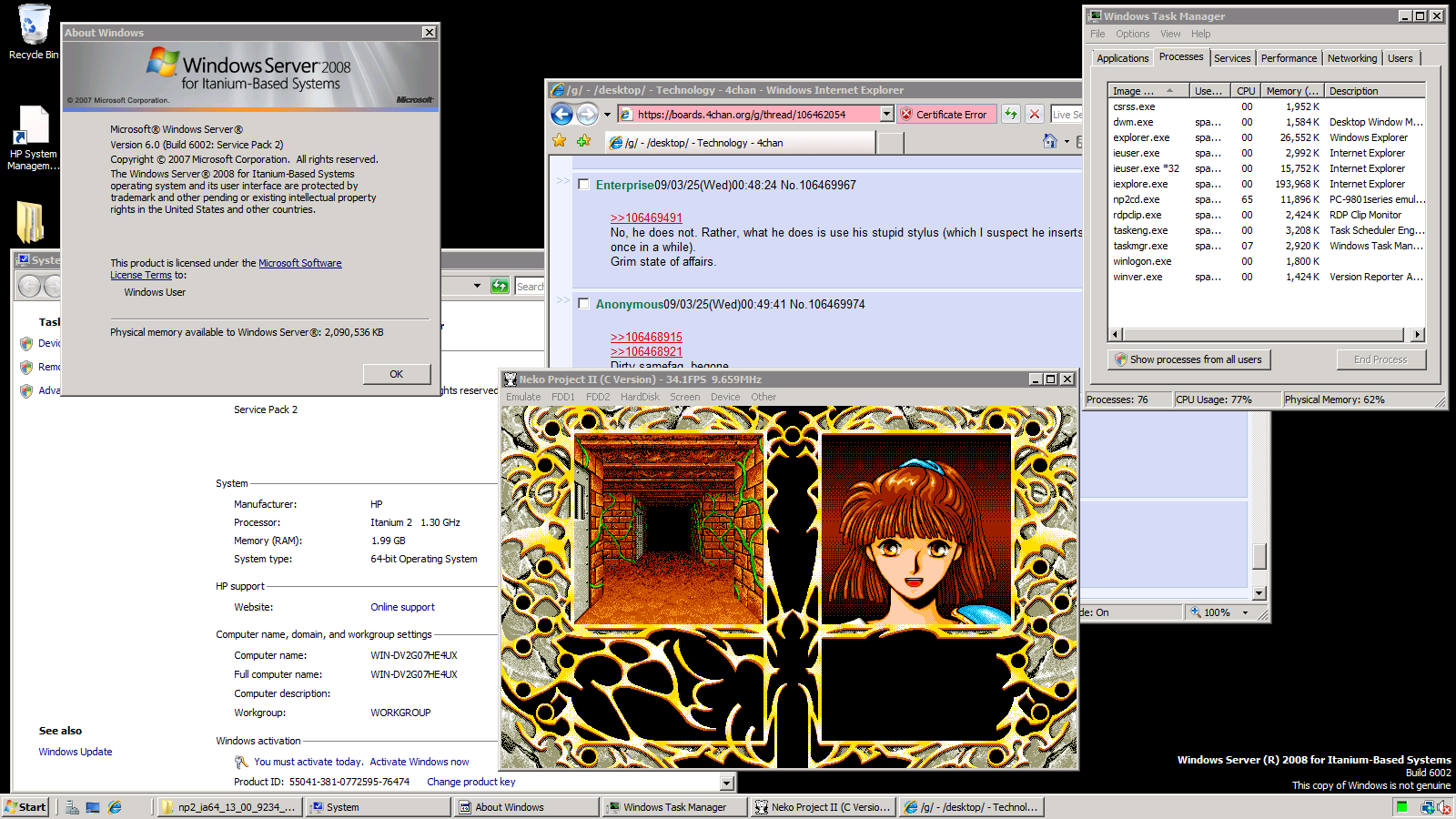Viewport: 1456px width, 819px height.
Task: Open the Favorites Center star icon
Action: point(560,141)
